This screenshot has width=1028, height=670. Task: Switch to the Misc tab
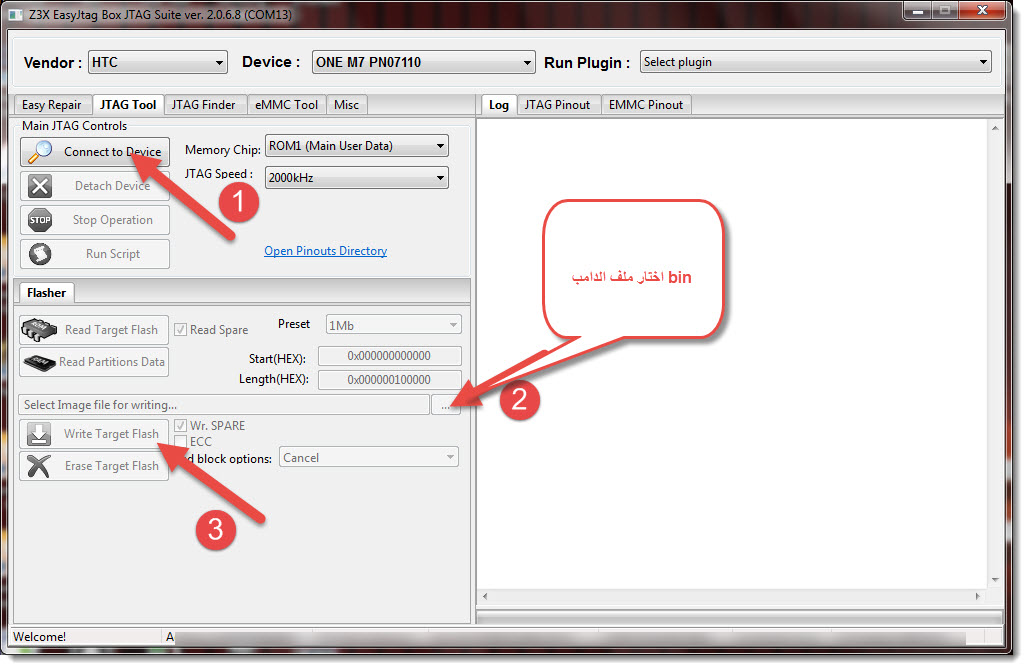pyautogui.click(x=347, y=105)
